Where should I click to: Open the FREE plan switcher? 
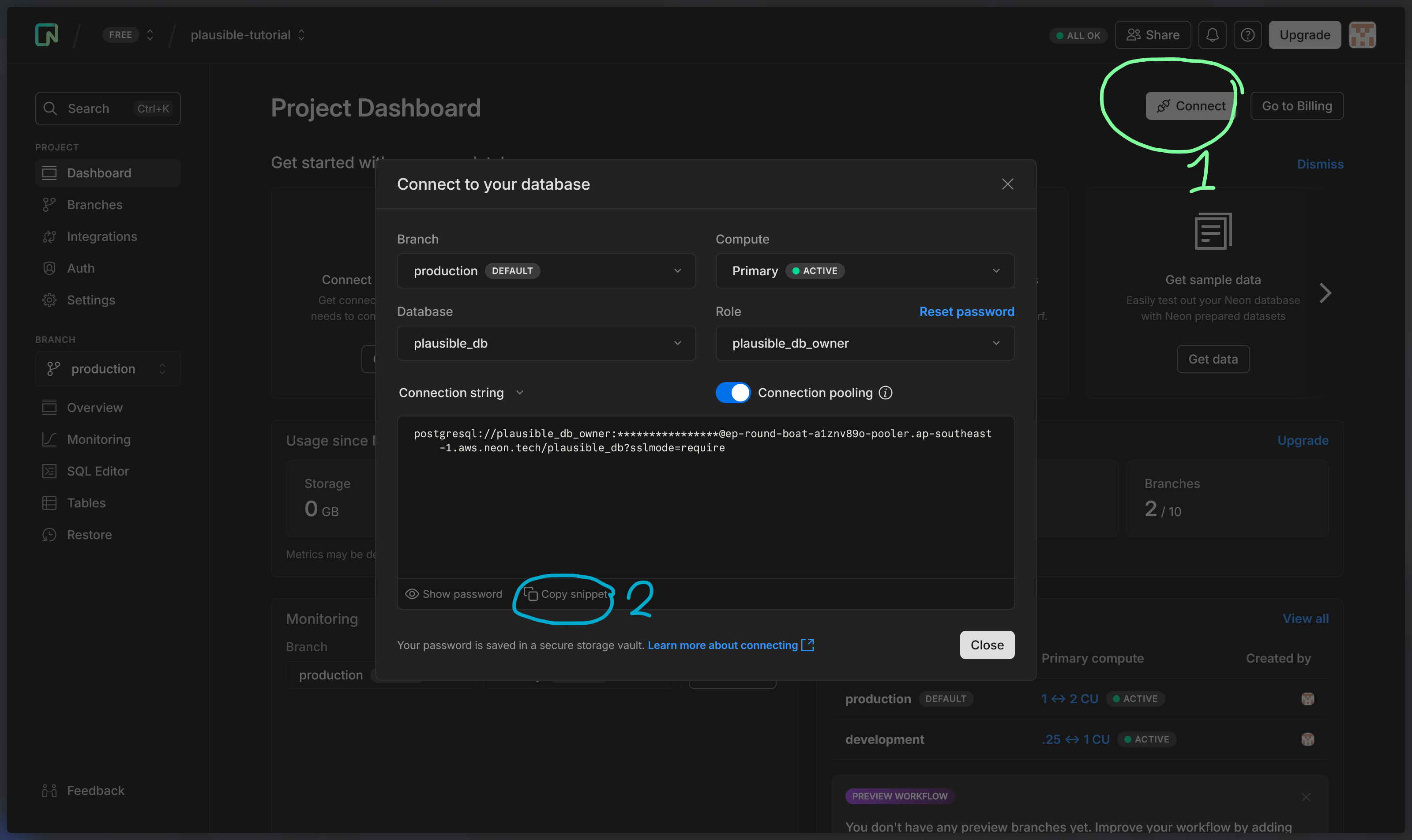[x=128, y=34]
